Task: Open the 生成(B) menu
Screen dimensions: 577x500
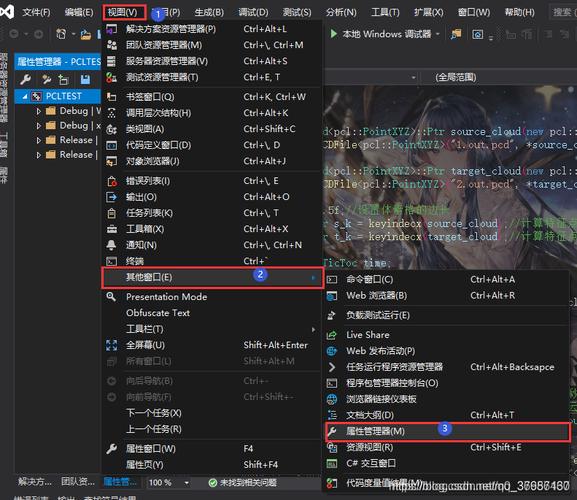Action: point(209,13)
